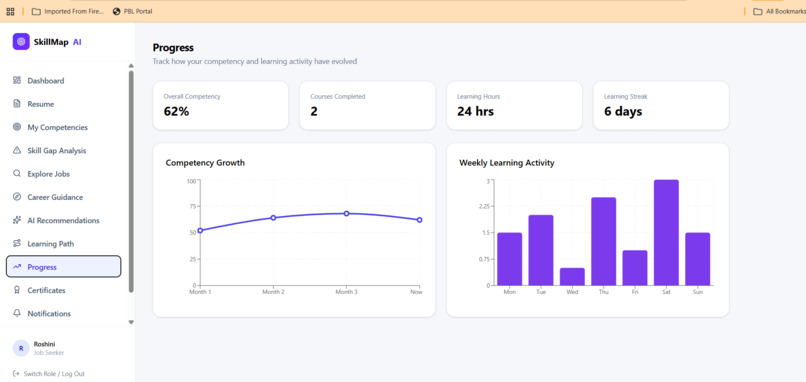Image resolution: width=806 pixels, height=382 pixels.
Task: Open the Dashboard menu item
Action: (x=63, y=80)
